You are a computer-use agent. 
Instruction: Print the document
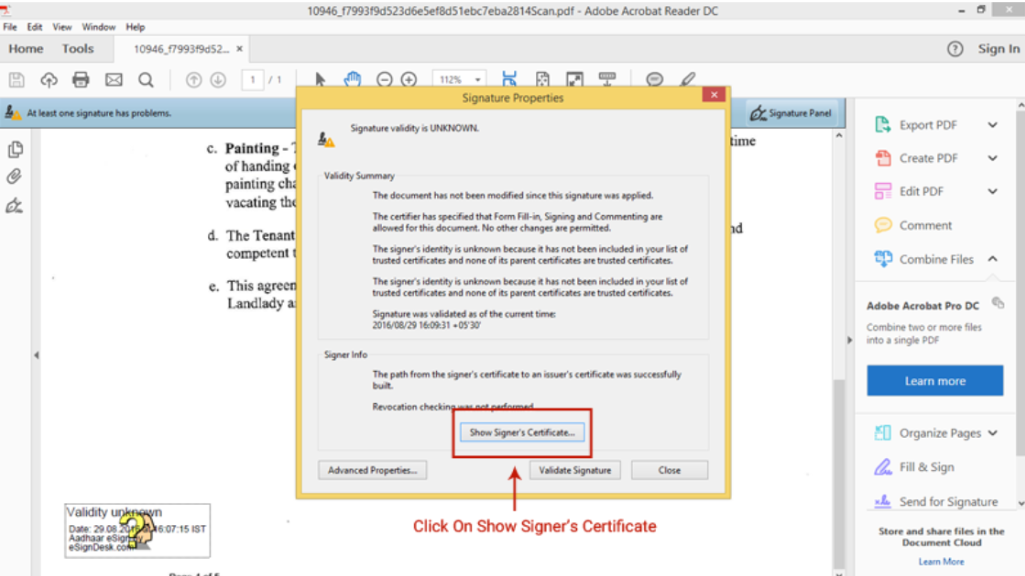coord(79,80)
